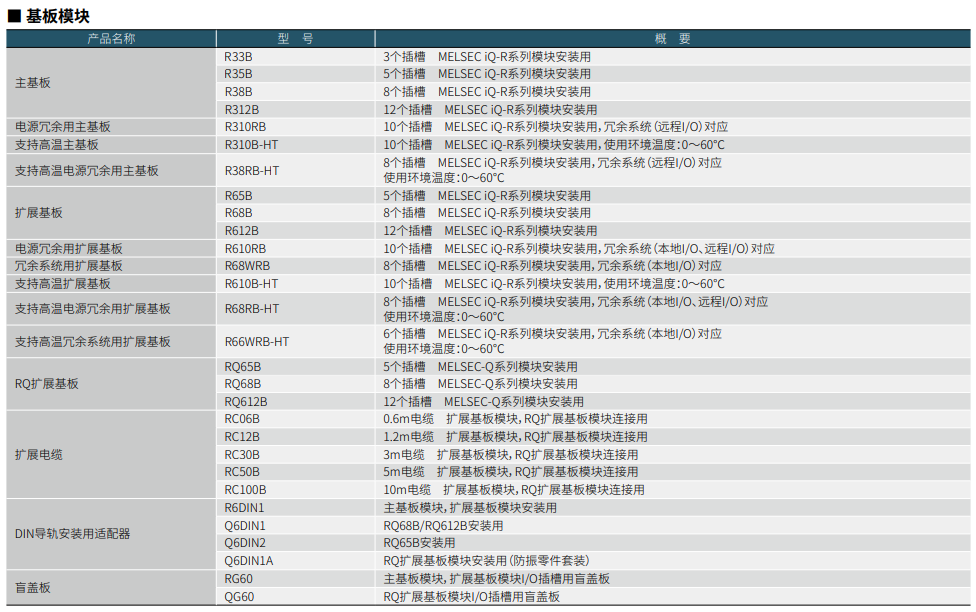Click the R312B description with 12个插槽
This screenshot has width=976, height=612.
pyautogui.click(x=490, y=110)
